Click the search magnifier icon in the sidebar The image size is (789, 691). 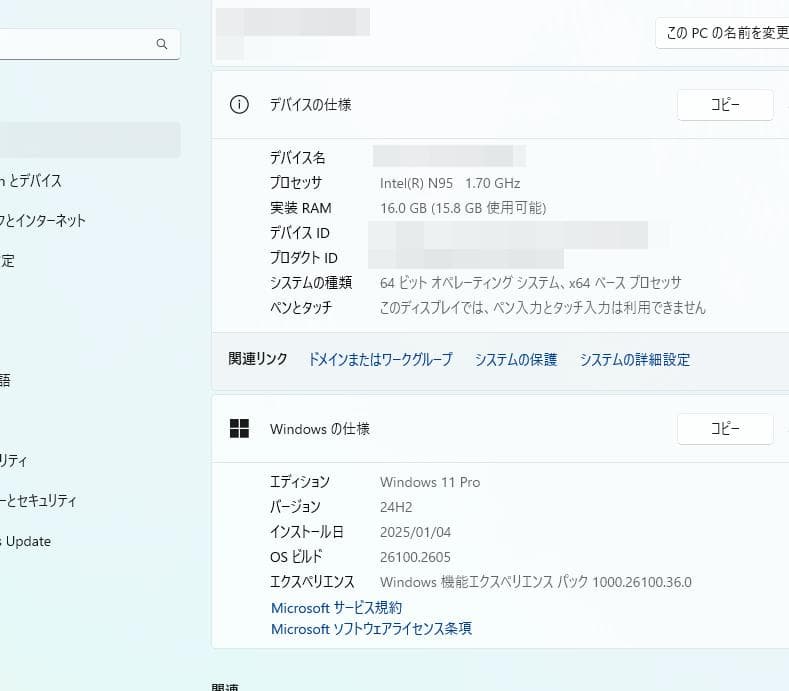click(x=162, y=44)
